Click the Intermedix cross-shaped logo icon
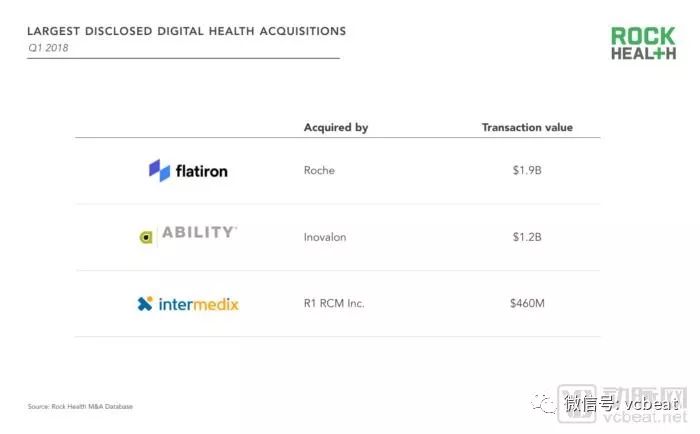This screenshot has width=700, height=434. tap(145, 303)
